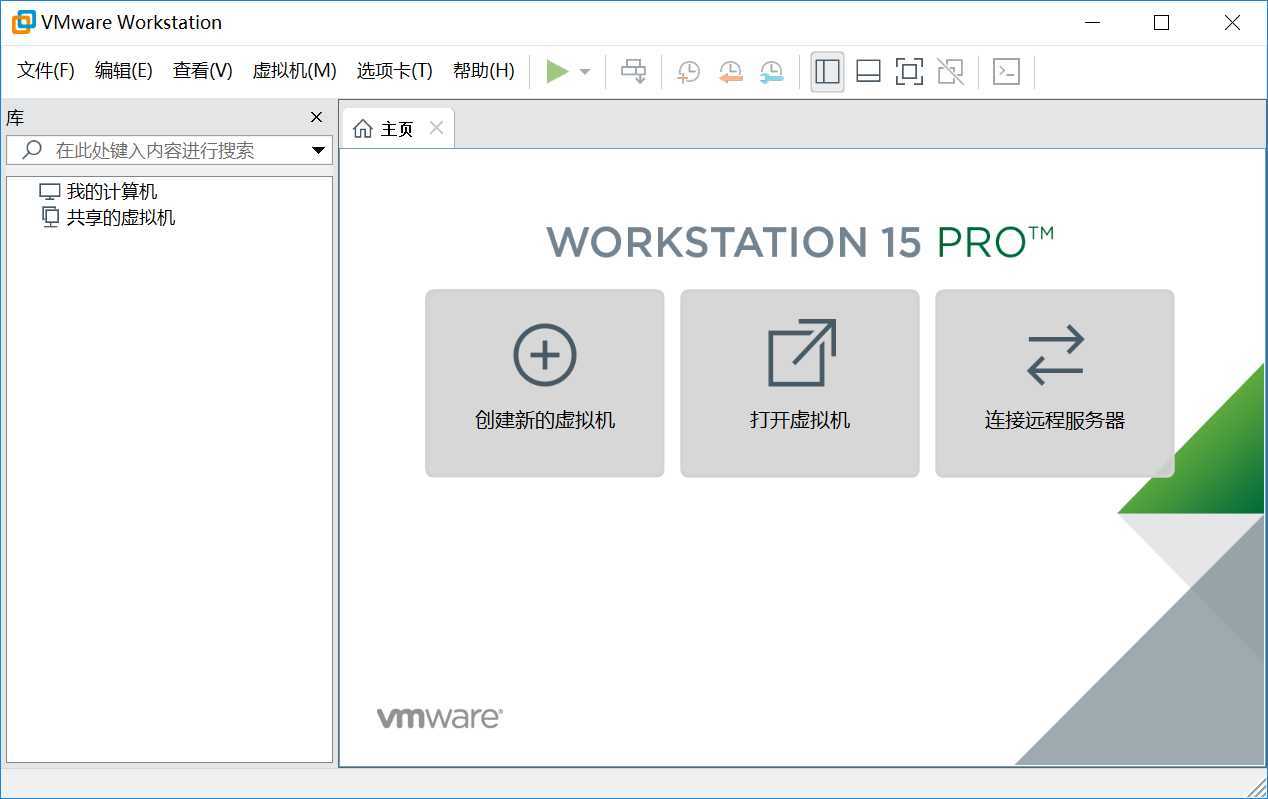Open the 编辑(E) menu
The width and height of the screenshot is (1268, 799).
123,70
